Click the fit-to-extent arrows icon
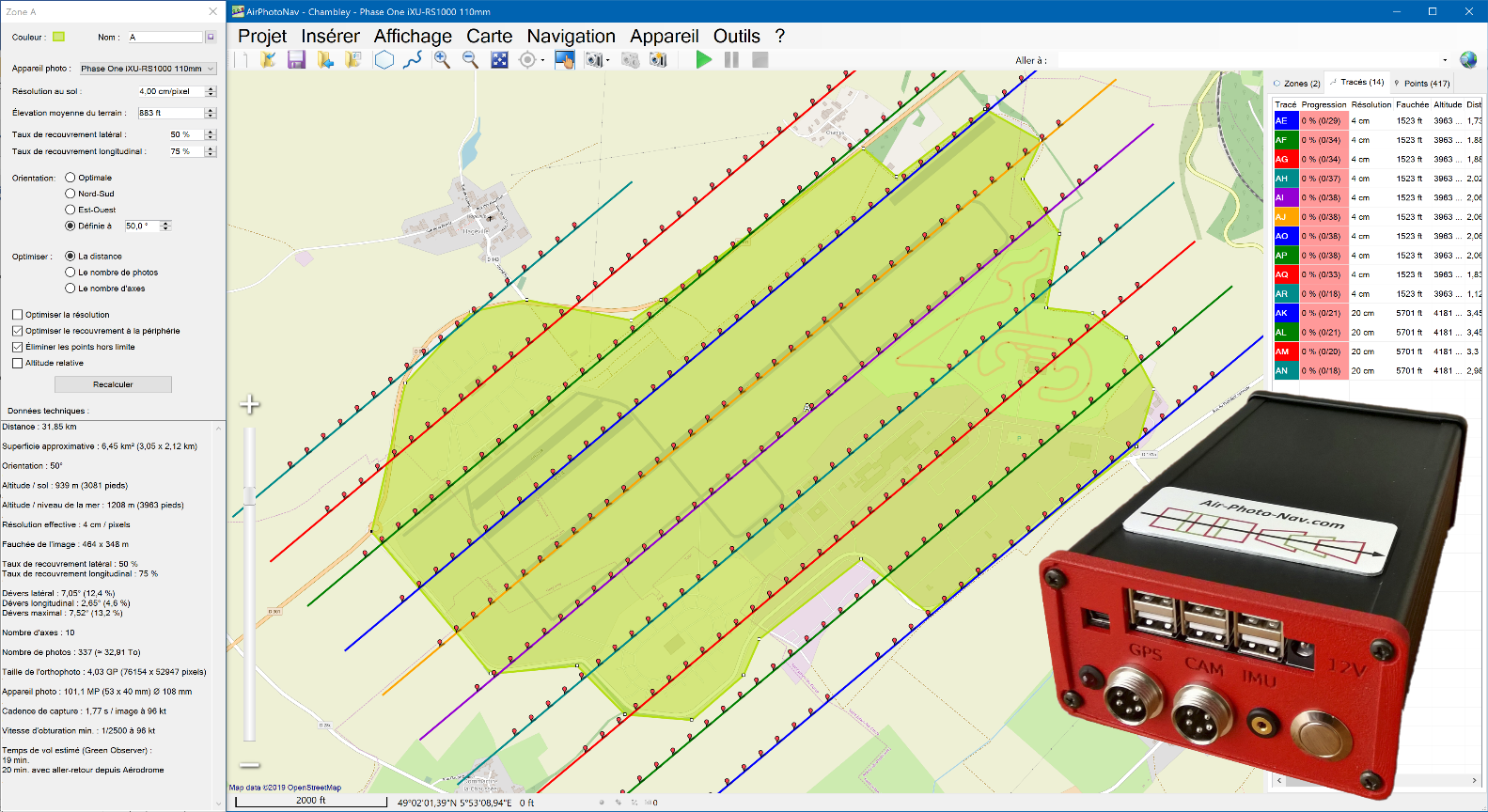This screenshot has height=812, width=1488. pos(500,60)
